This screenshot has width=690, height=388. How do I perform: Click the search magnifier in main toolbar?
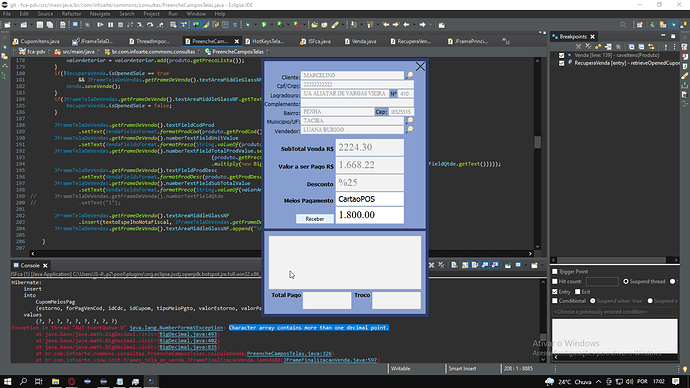(623, 25)
